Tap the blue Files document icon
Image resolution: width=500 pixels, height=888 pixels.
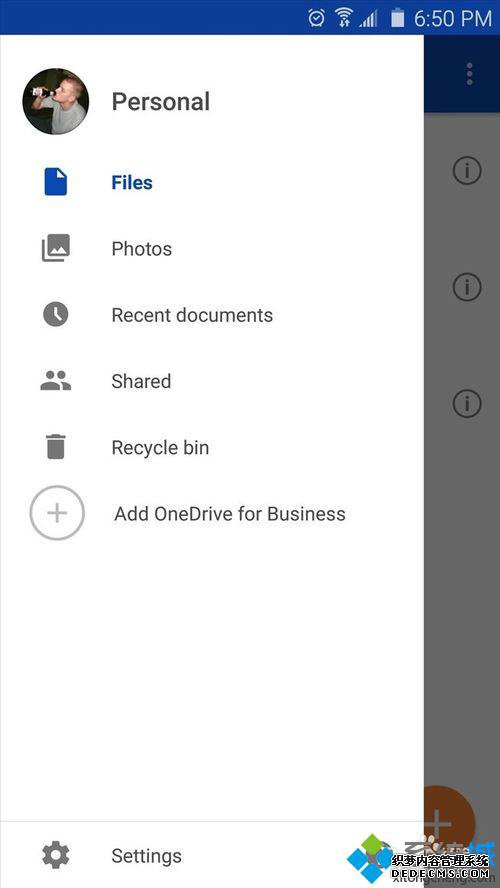tap(55, 182)
